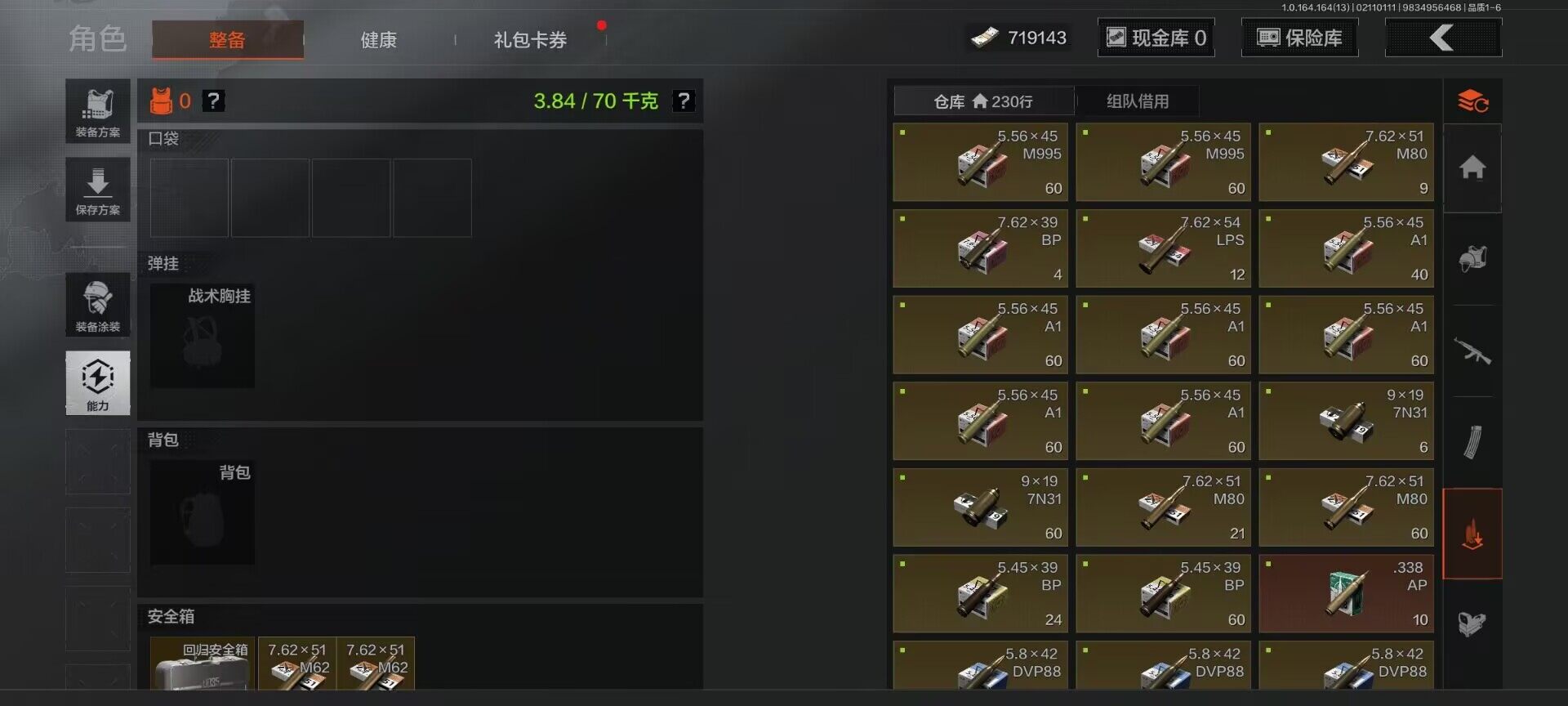
Task: Filter warehouse by rifle weapon icon
Action: coord(1472,351)
